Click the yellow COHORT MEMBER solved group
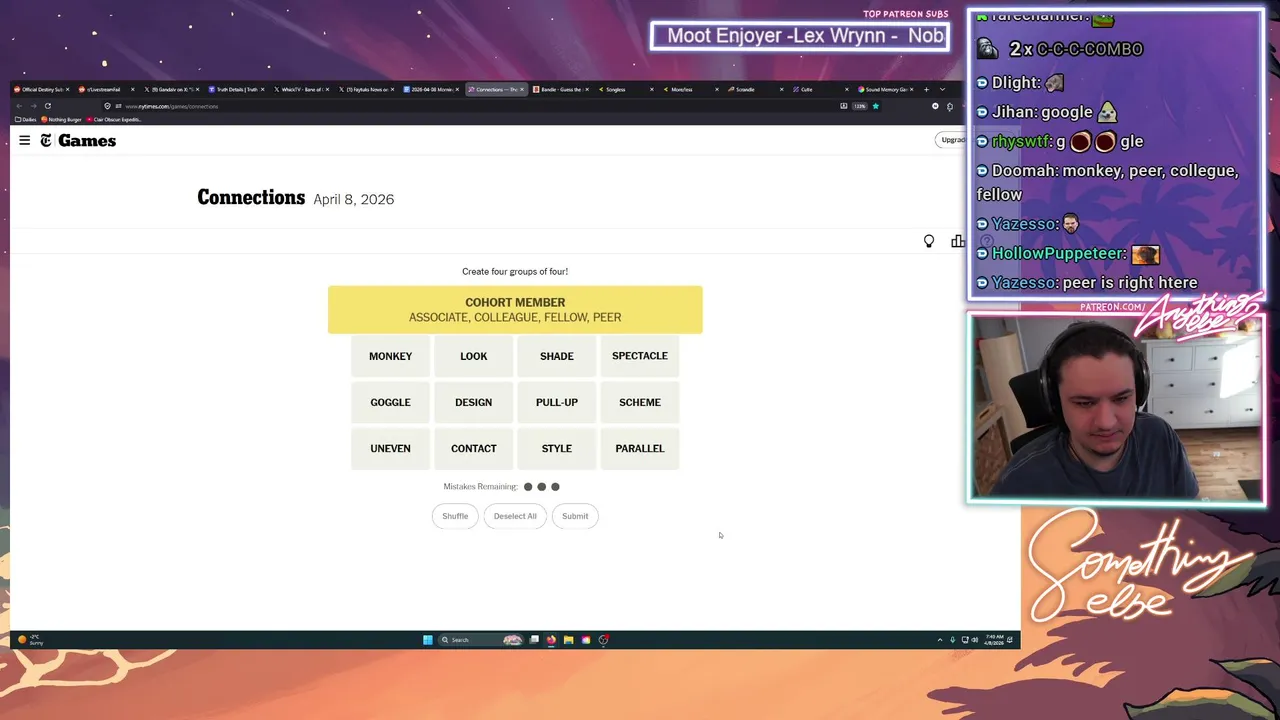Screen dimensions: 1280x720 click(515, 310)
